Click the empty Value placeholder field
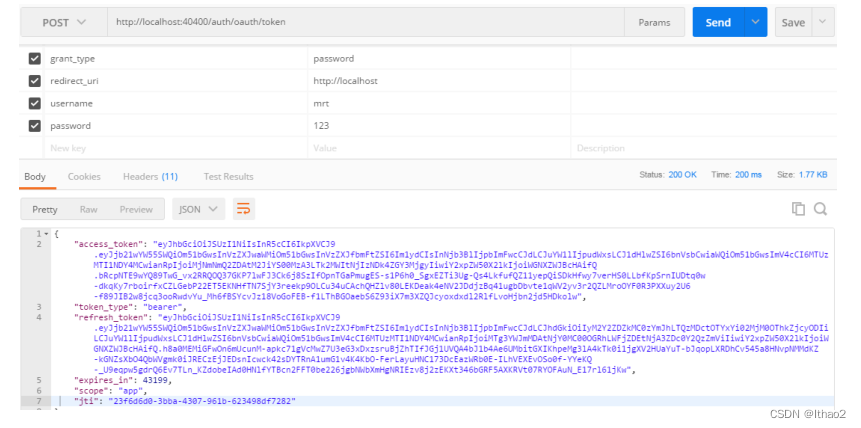 439,148
